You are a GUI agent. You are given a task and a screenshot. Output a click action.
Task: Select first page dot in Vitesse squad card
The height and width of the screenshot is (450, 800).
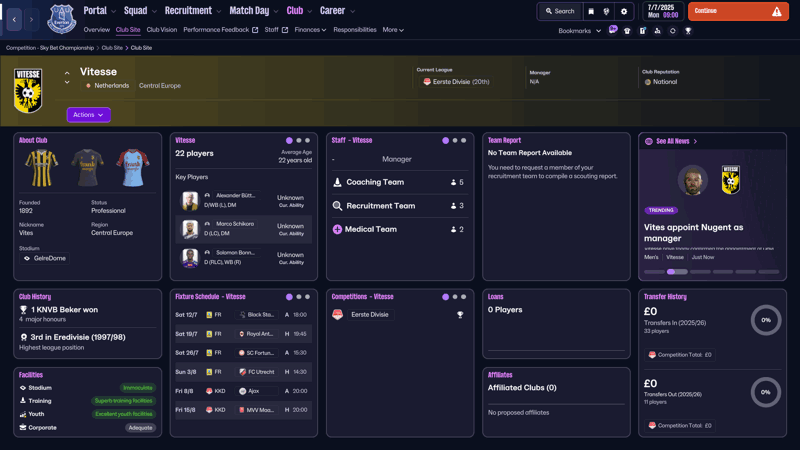point(289,140)
